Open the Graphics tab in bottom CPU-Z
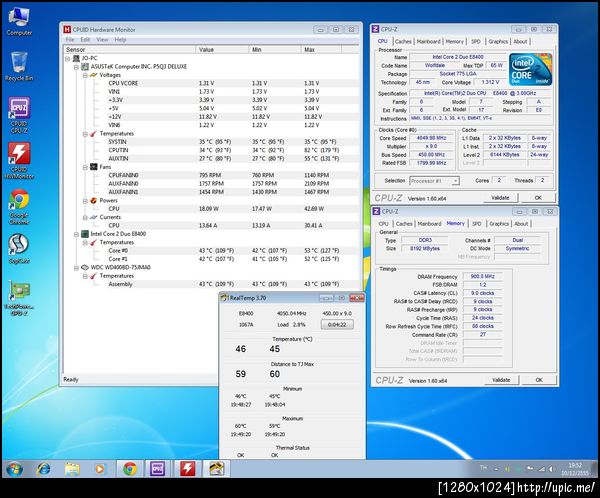This screenshot has height=498, width=600. tap(499, 224)
